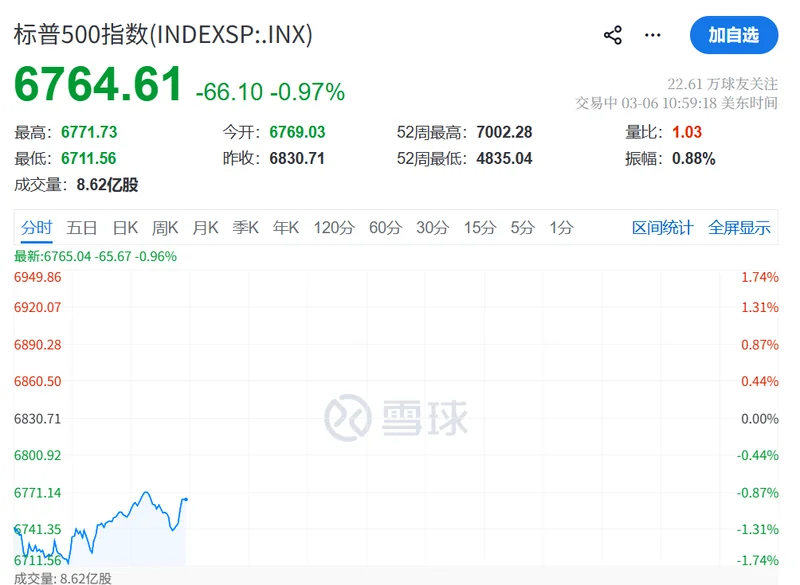The width and height of the screenshot is (800, 585).
Task: Switch to the 60分 interval tab
Action: click(385, 227)
